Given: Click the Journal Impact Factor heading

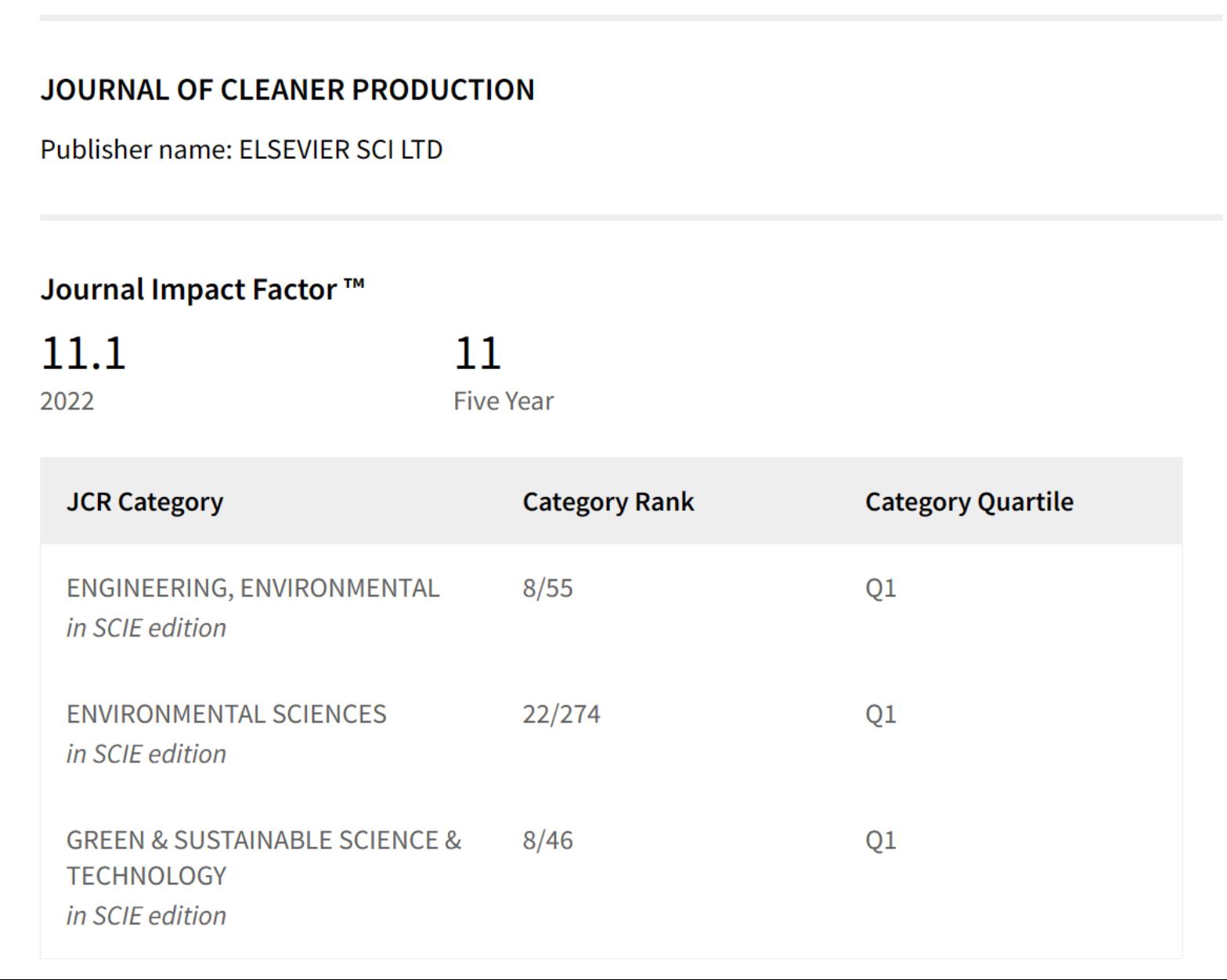Looking at the screenshot, I should [x=202, y=290].
